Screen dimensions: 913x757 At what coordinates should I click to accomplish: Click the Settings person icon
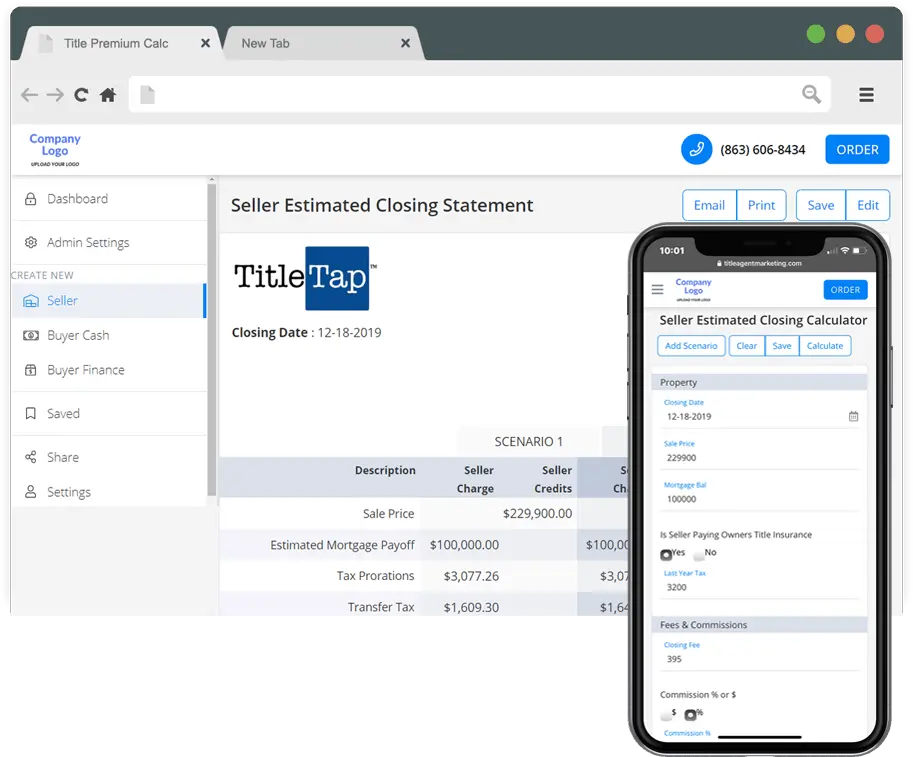pos(31,492)
